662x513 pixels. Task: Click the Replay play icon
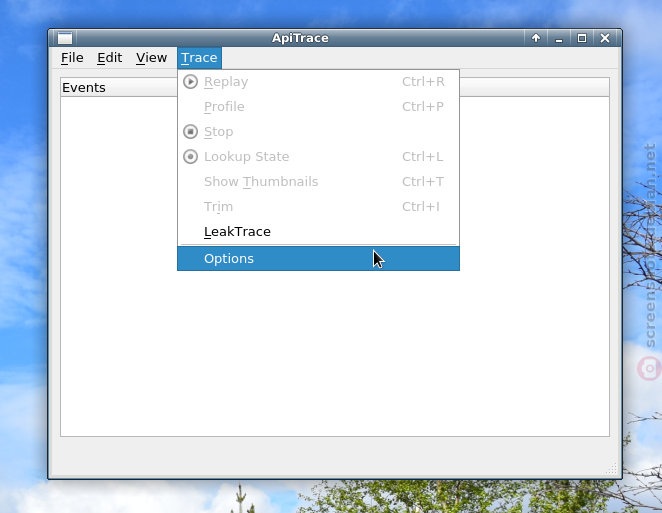pyautogui.click(x=190, y=81)
